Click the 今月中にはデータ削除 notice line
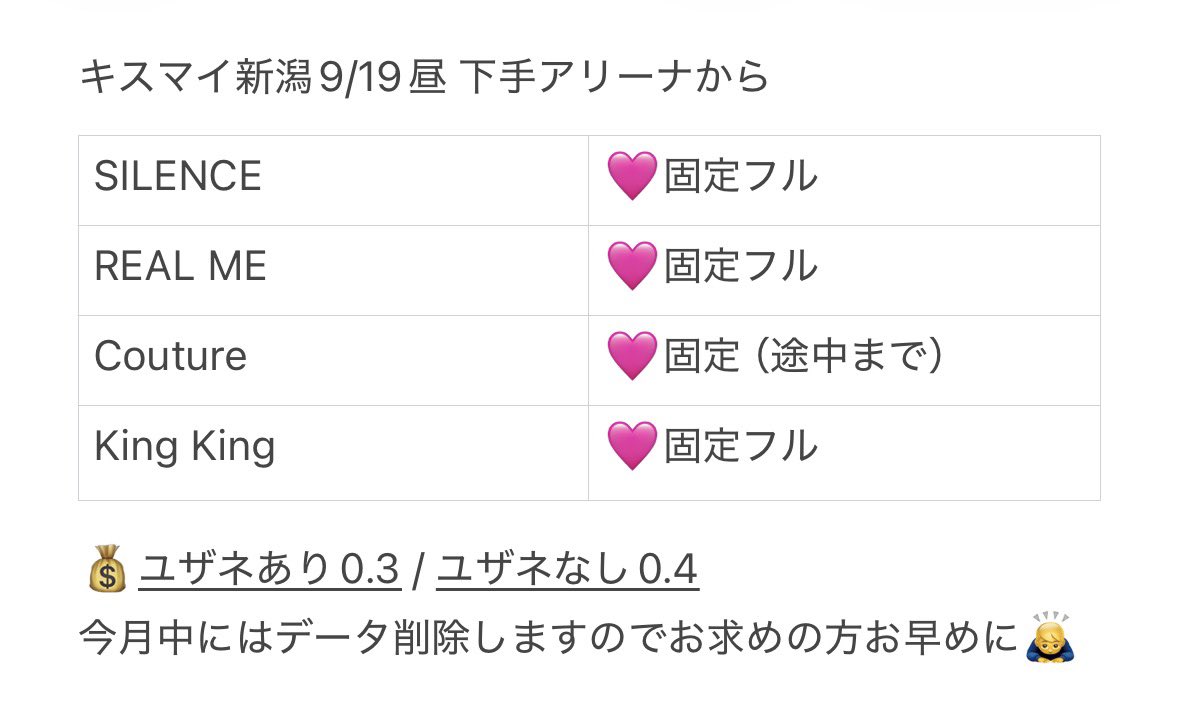This screenshot has width=1179, height=723. tap(549, 638)
